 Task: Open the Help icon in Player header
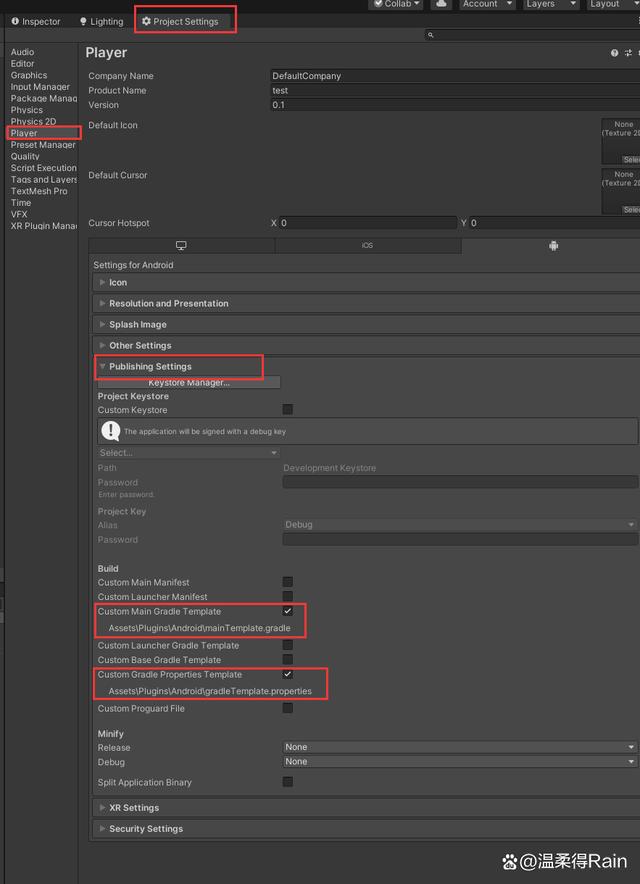[614, 53]
